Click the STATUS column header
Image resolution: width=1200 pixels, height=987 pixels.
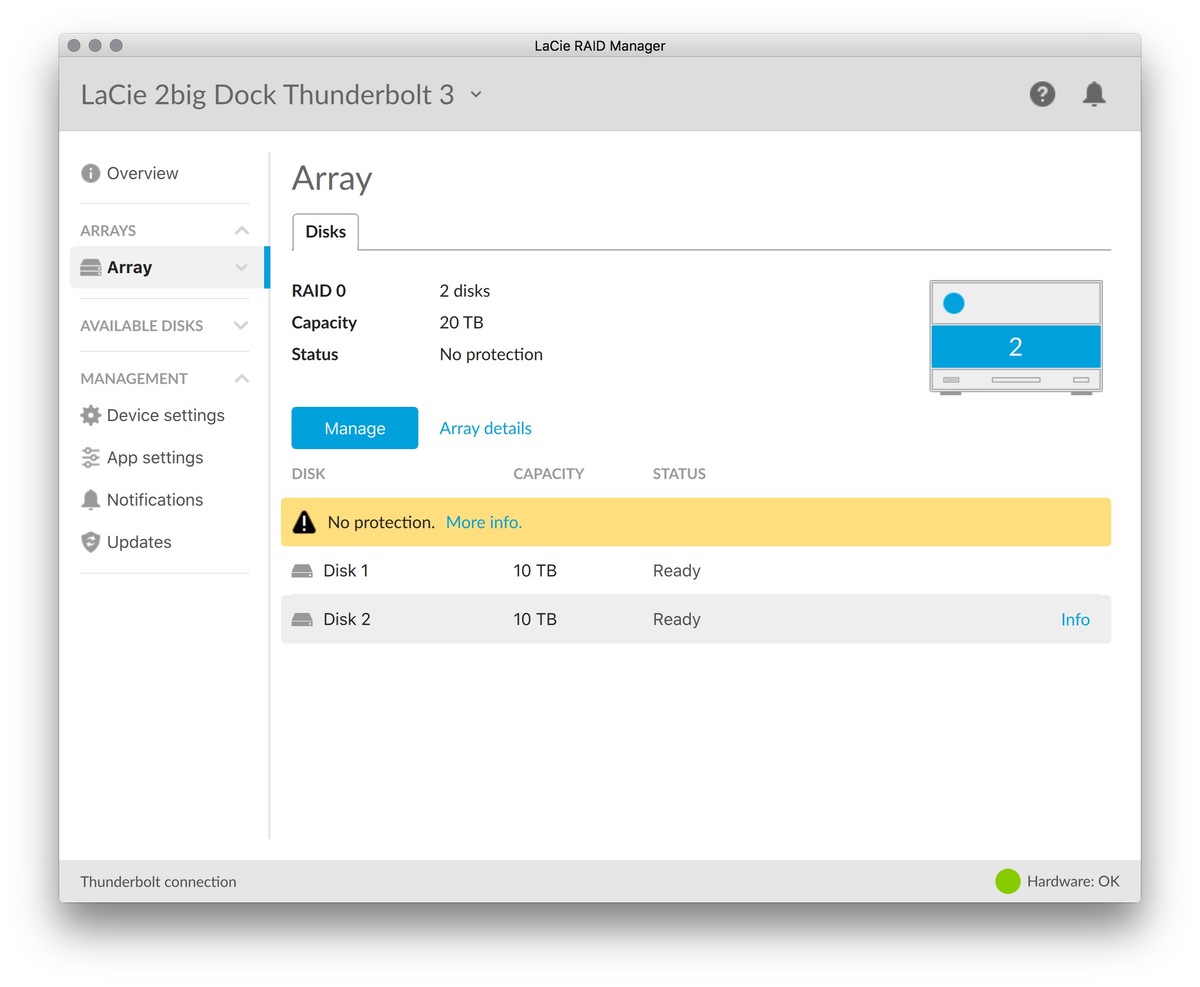679,474
